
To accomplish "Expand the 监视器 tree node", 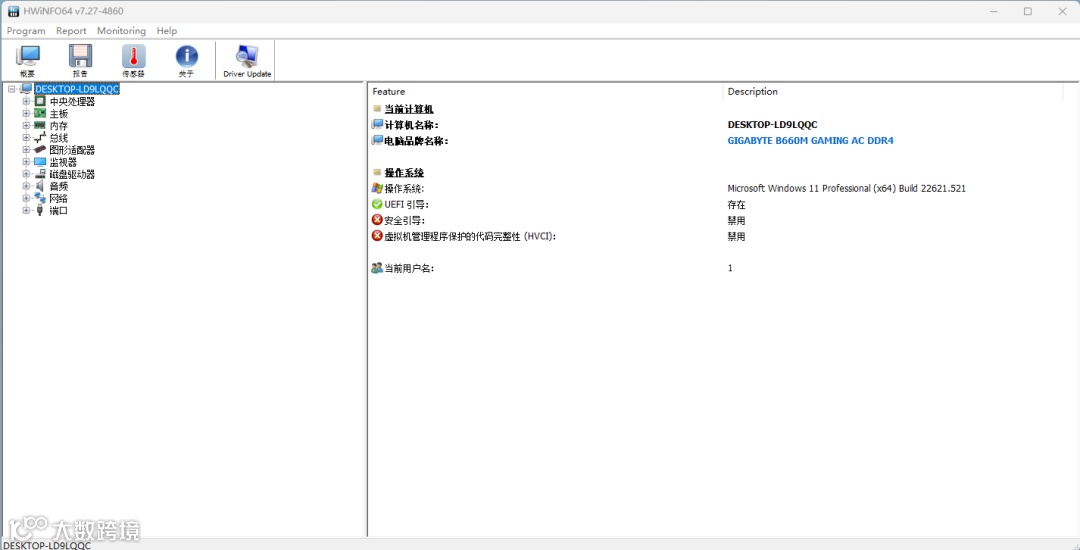I will point(26,162).
